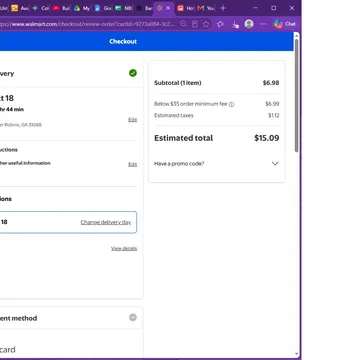Click the scrollbar down arrow

click(x=296, y=354)
